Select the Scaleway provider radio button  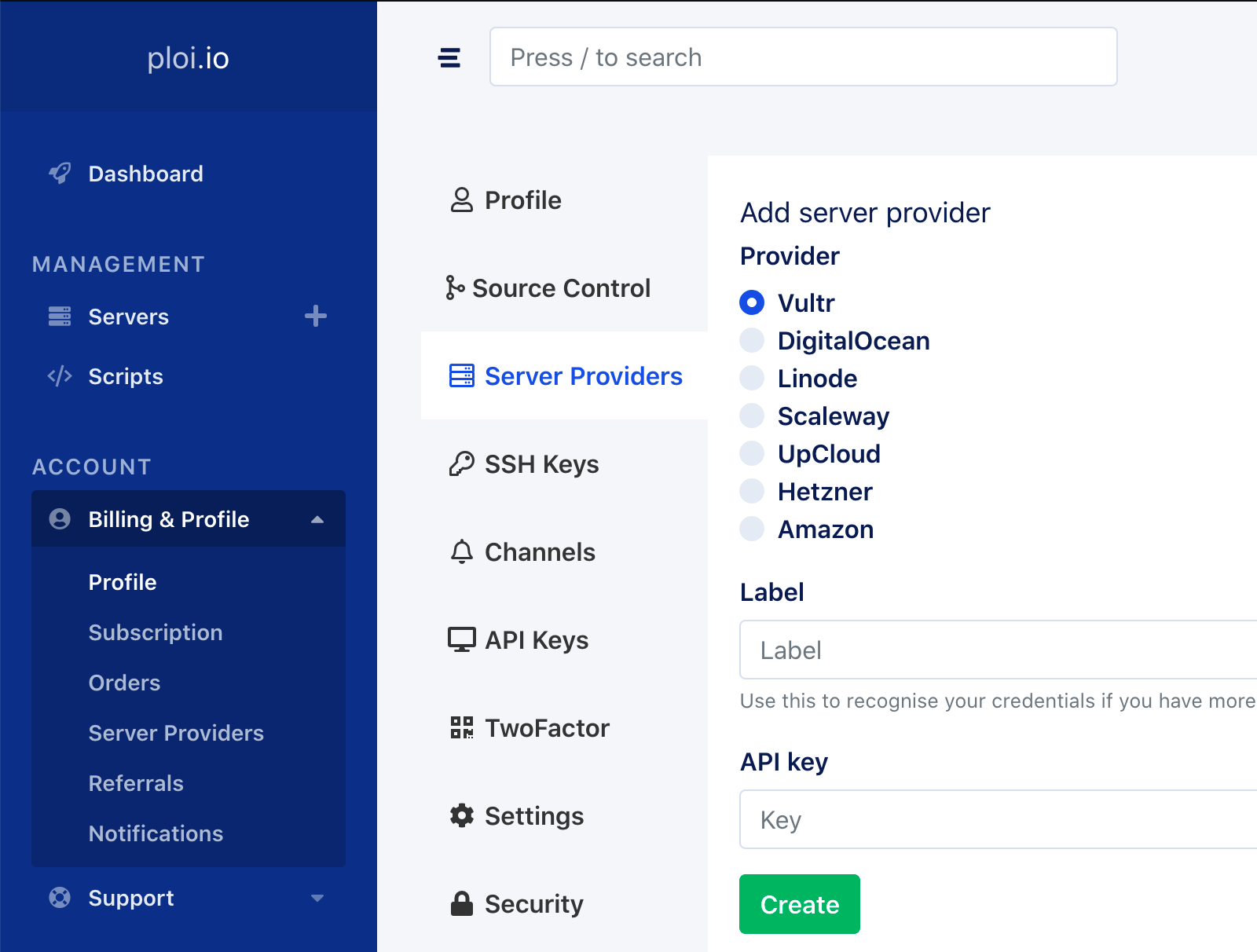point(752,416)
